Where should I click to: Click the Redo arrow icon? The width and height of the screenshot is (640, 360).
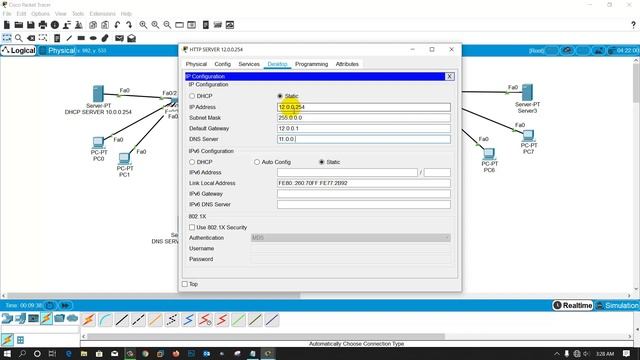(x=129, y=25)
